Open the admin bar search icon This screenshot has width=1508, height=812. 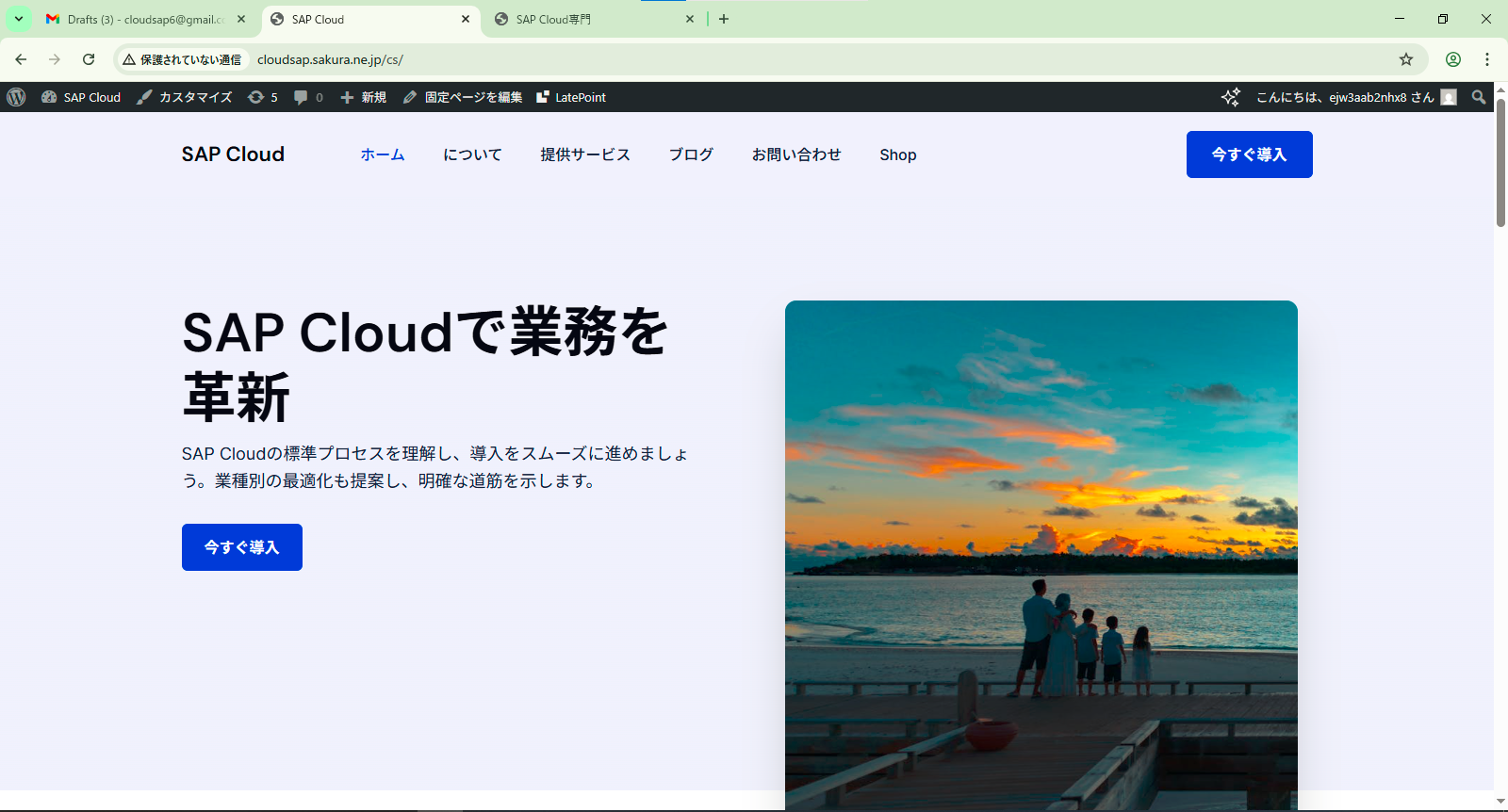click(1479, 97)
